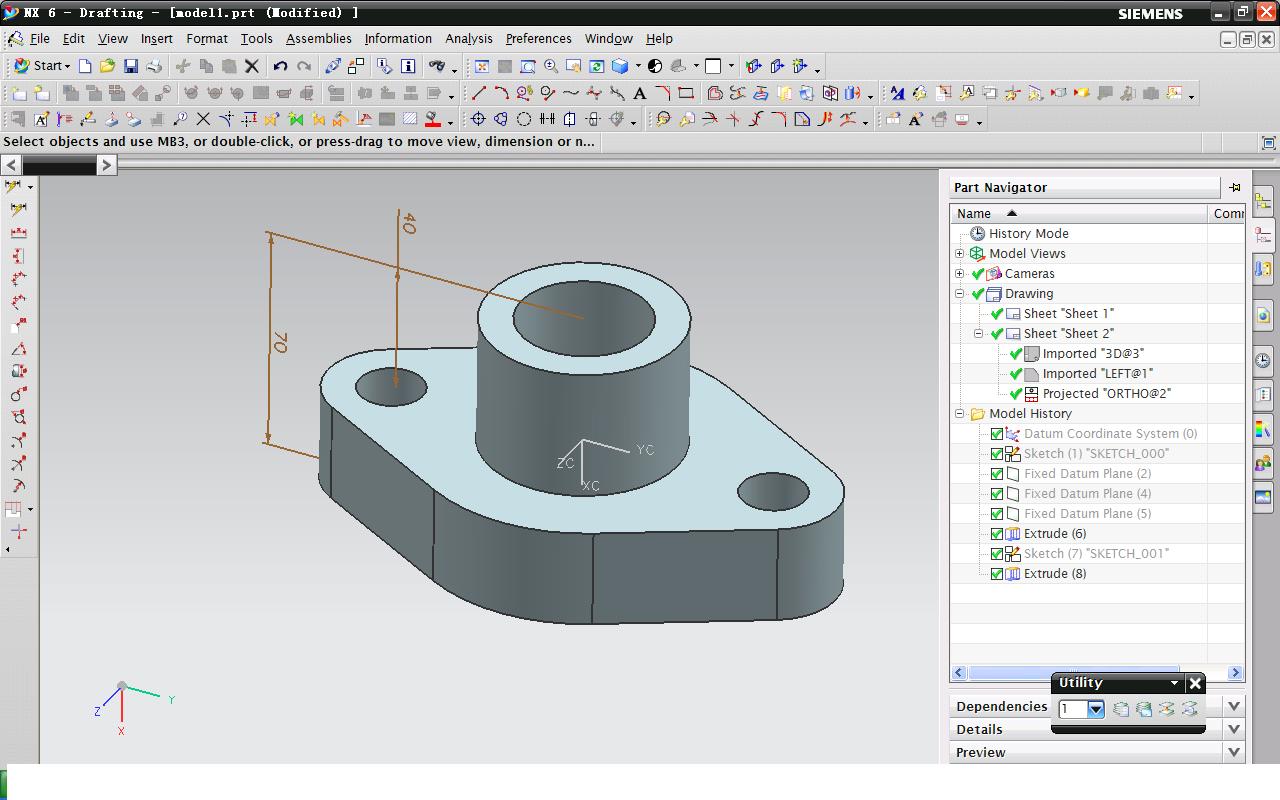Image resolution: width=1280 pixels, height=800 pixels.
Task: Click the Open file folder icon
Action: pyautogui.click(x=107, y=66)
